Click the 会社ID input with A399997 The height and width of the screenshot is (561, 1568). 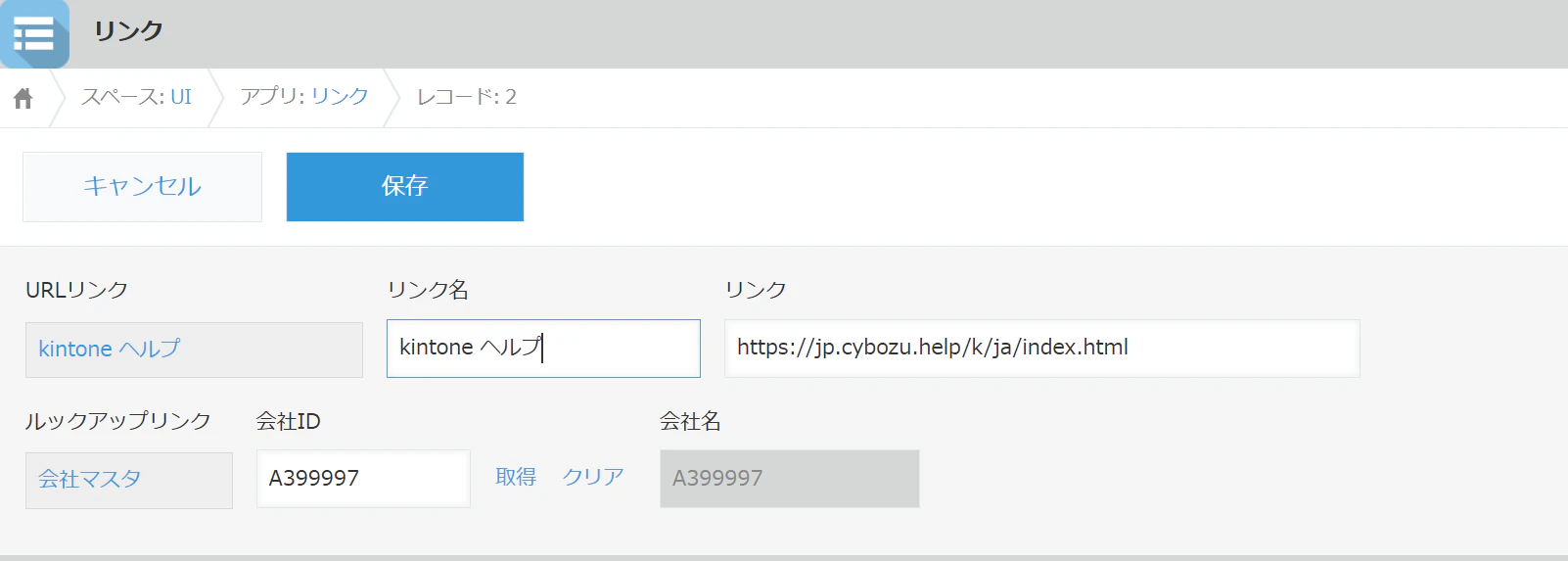point(363,479)
